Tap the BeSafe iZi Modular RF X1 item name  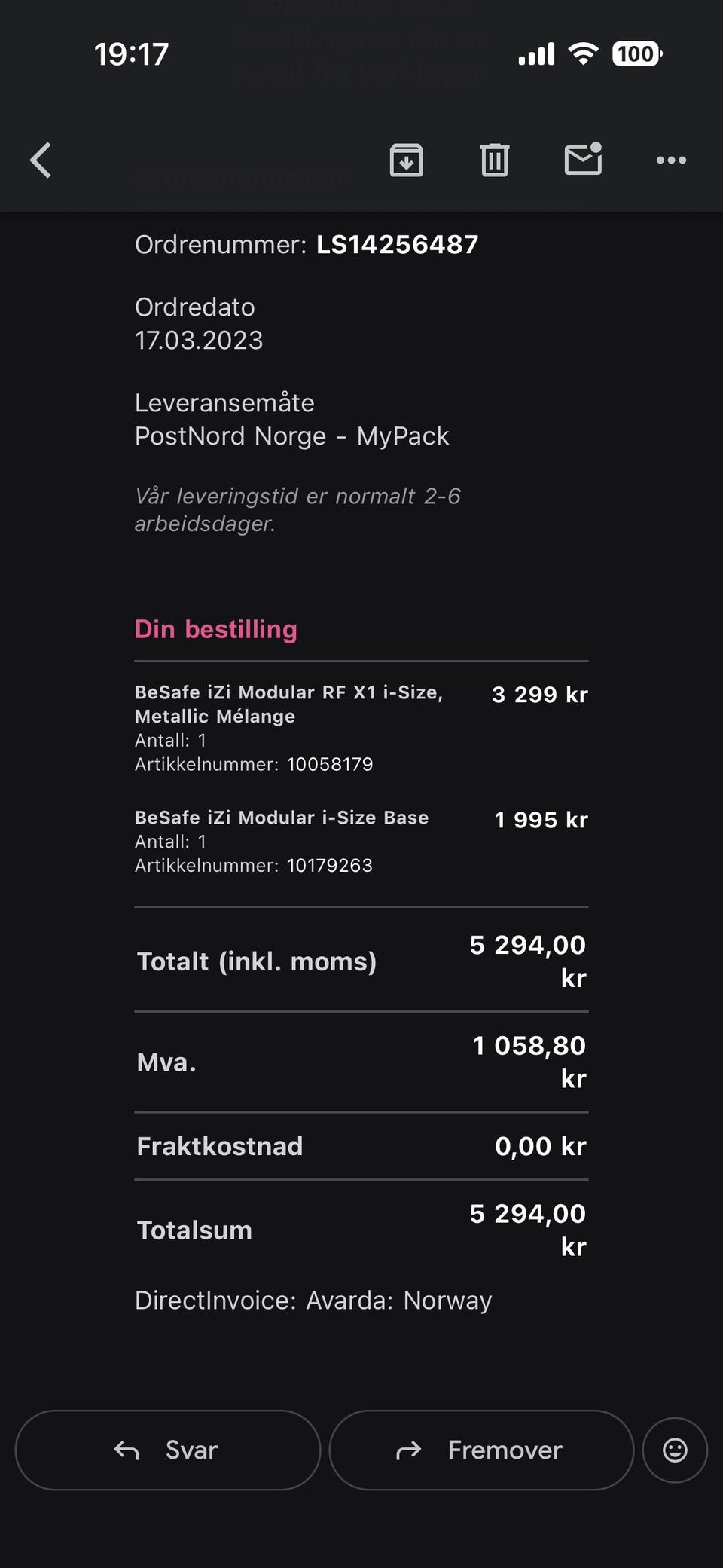(288, 704)
